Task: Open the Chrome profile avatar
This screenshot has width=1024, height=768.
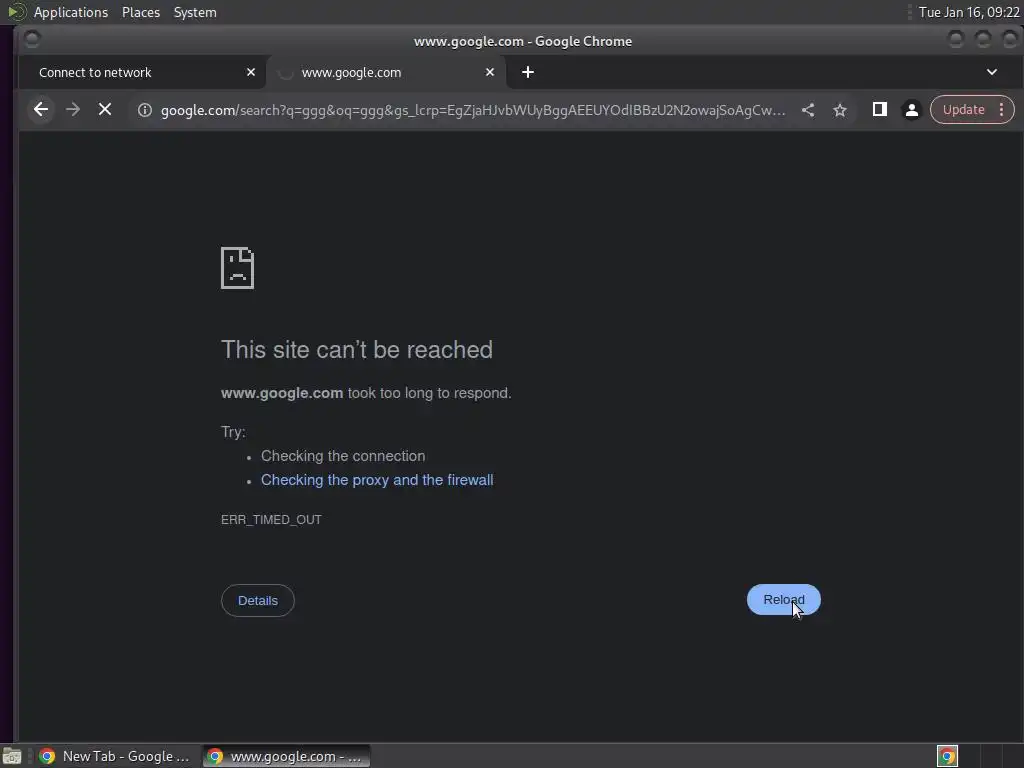Action: (x=912, y=110)
